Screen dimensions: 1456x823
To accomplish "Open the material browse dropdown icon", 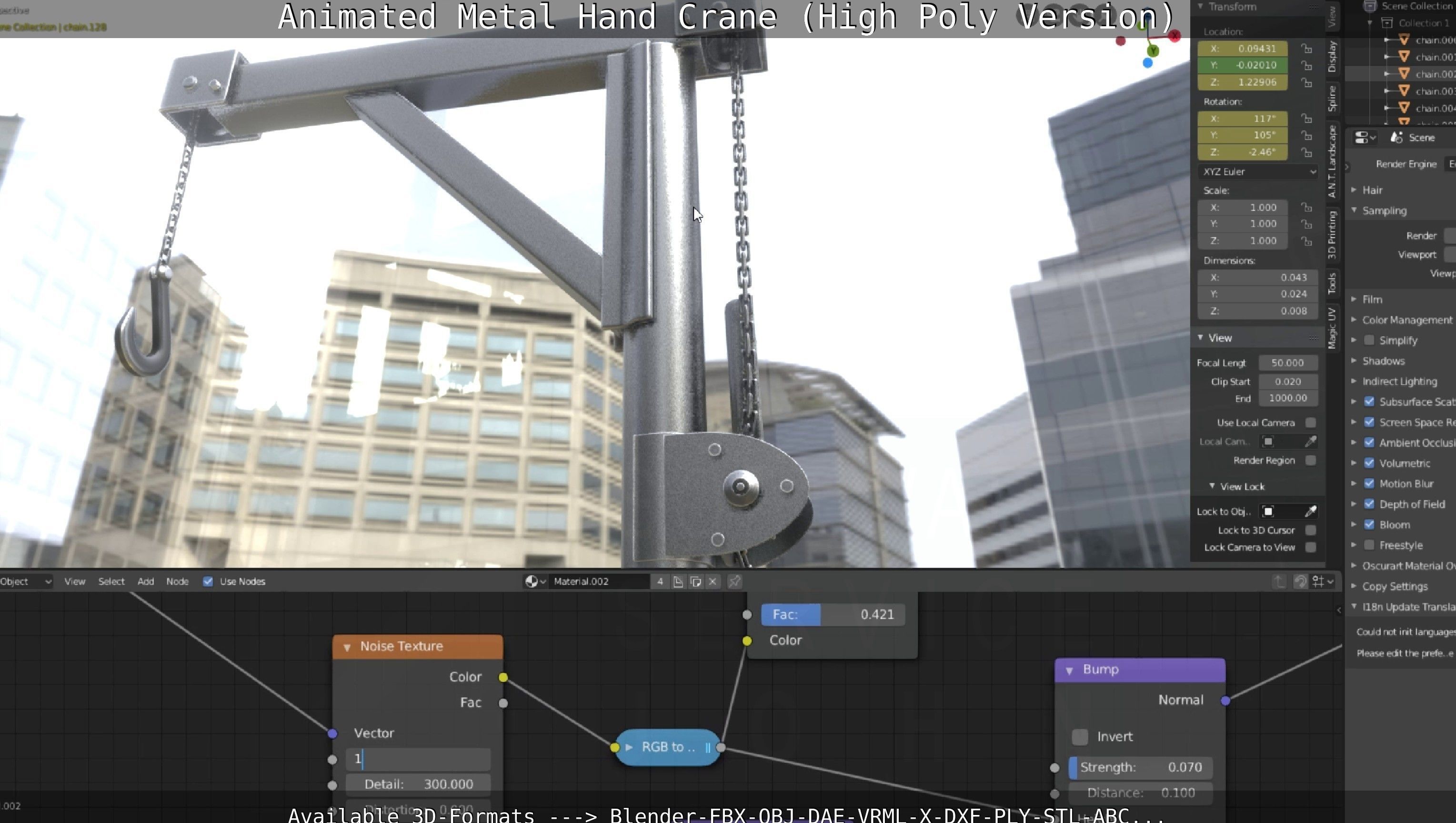I will [x=535, y=581].
